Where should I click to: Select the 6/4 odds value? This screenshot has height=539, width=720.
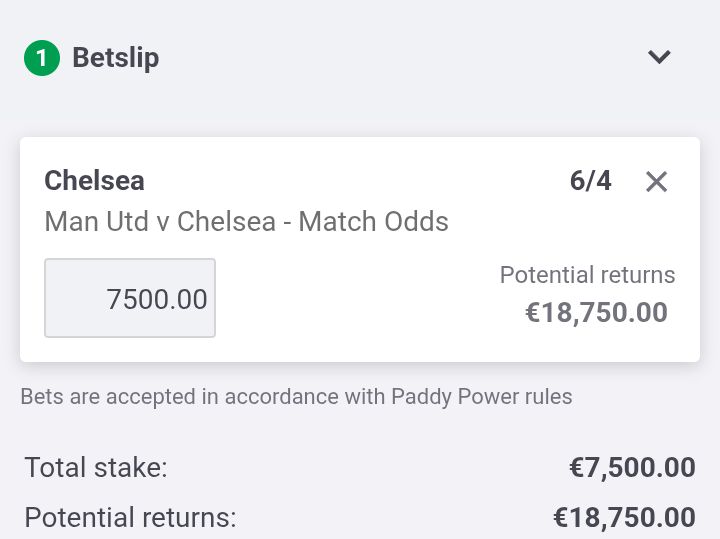(x=591, y=180)
